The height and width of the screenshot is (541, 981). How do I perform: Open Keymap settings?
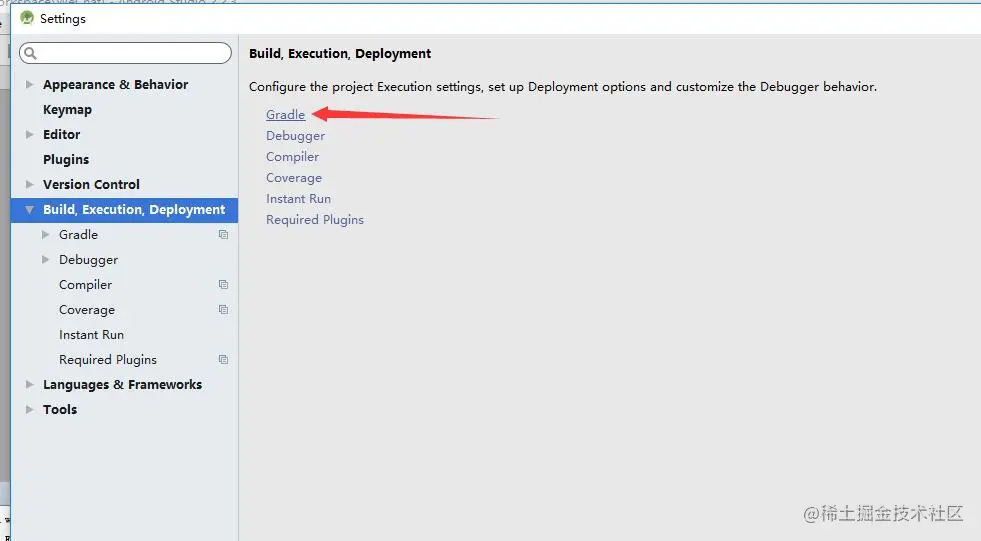pyautogui.click(x=68, y=110)
